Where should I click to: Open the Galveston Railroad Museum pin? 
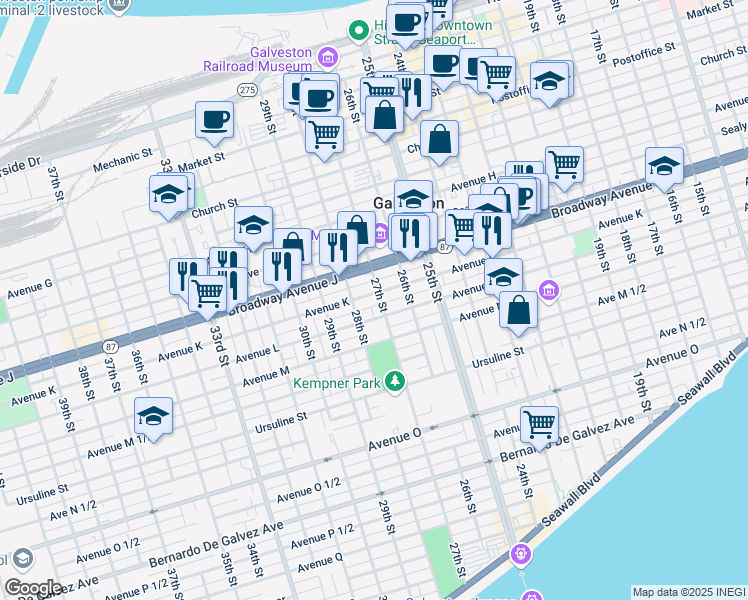[x=327, y=57]
